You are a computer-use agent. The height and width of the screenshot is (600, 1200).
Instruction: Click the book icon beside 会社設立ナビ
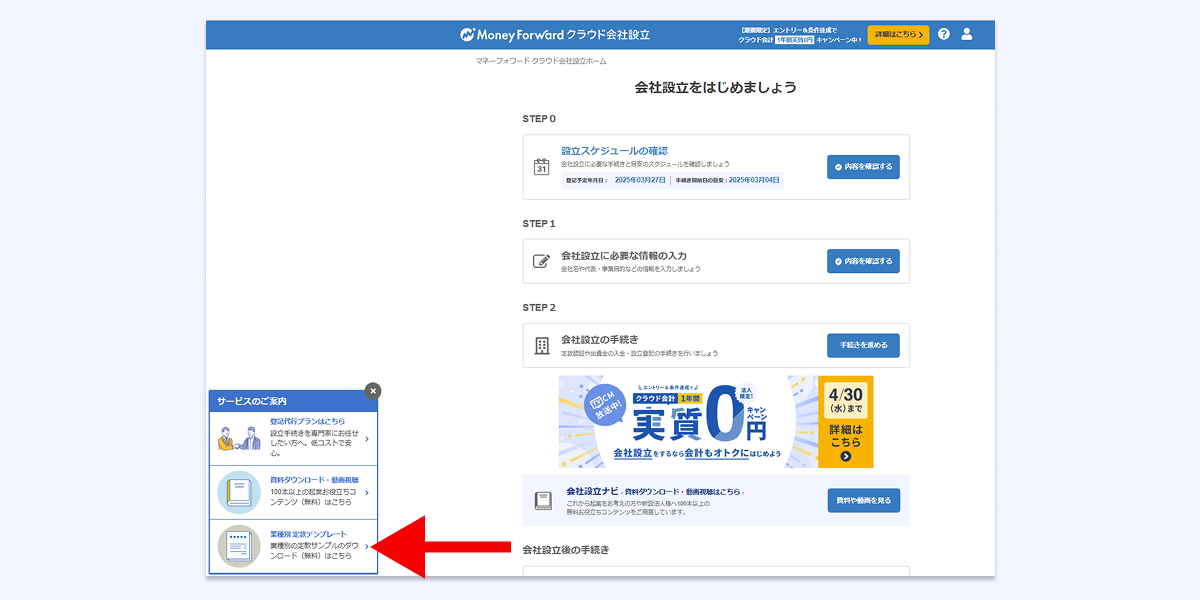pos(543,500)
